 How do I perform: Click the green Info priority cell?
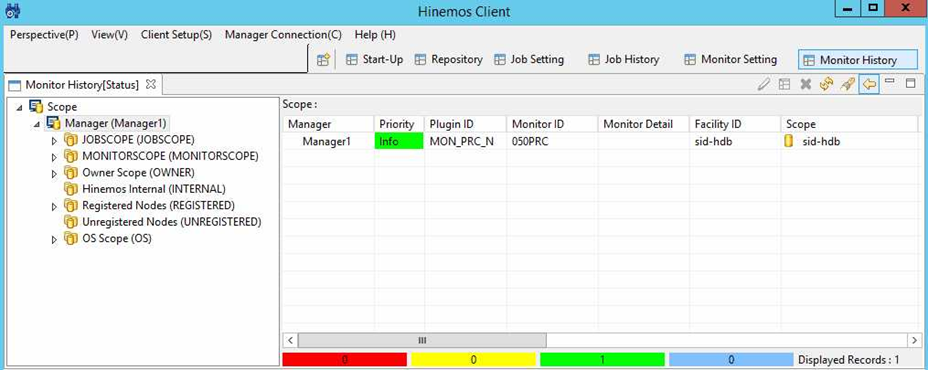click(x=399, y=141)
